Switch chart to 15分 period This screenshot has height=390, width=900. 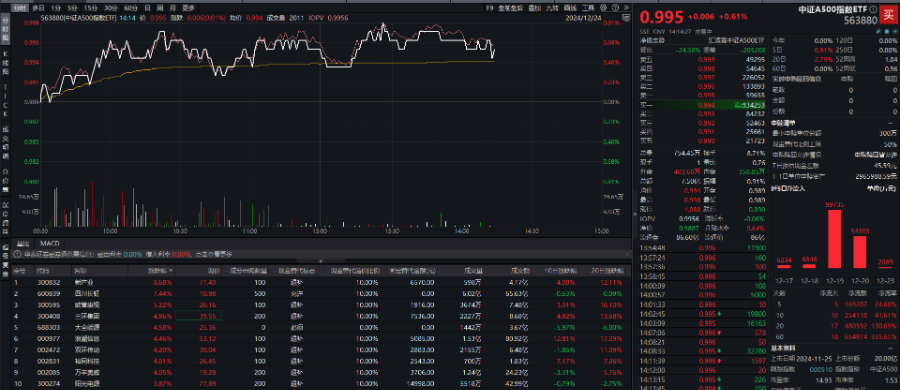click(x=90, y=8)
